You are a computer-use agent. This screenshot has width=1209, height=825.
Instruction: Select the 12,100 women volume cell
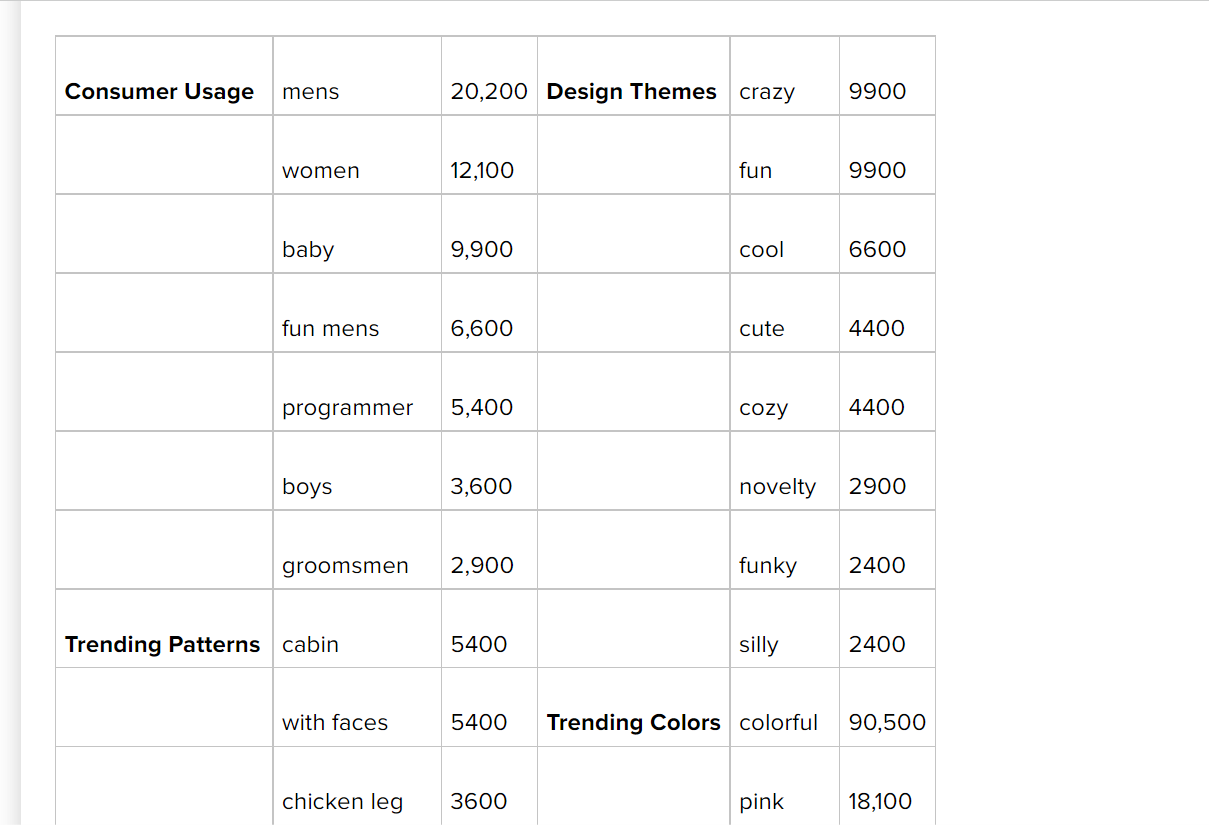click(x=489, y=155)
